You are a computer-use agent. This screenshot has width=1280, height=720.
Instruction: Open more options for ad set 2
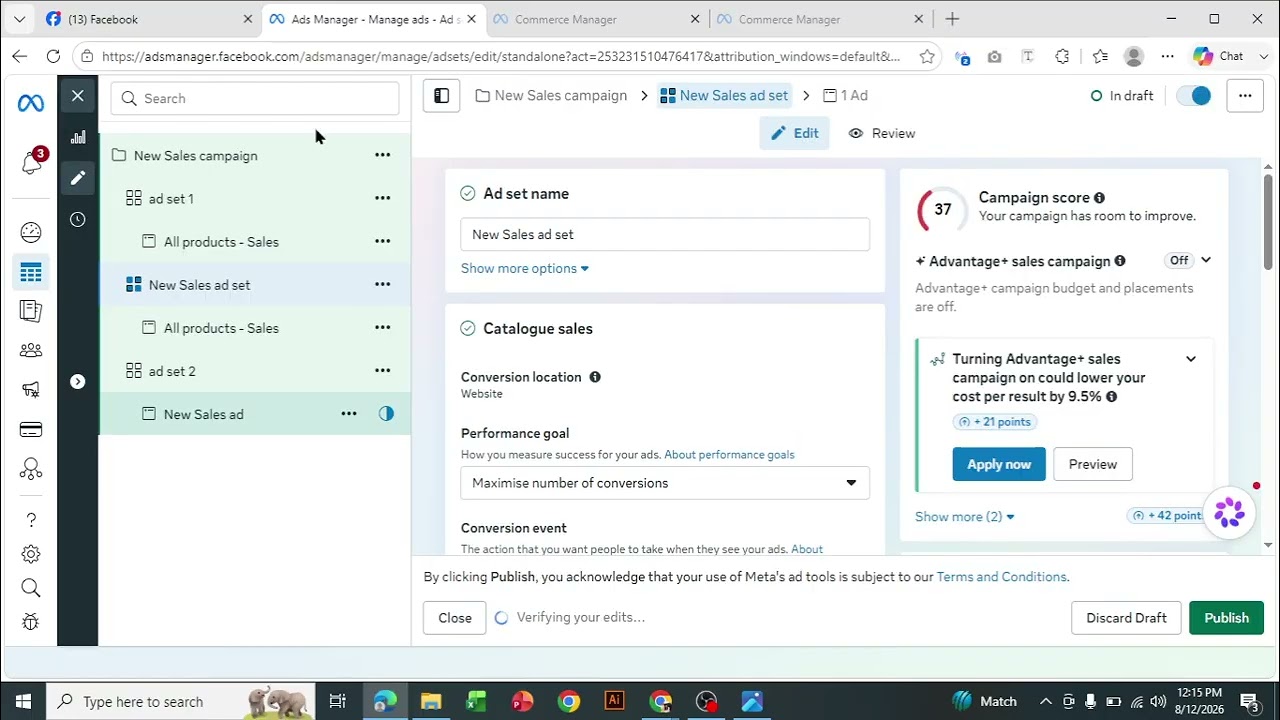pyautogui.click(x=382, y=370)
